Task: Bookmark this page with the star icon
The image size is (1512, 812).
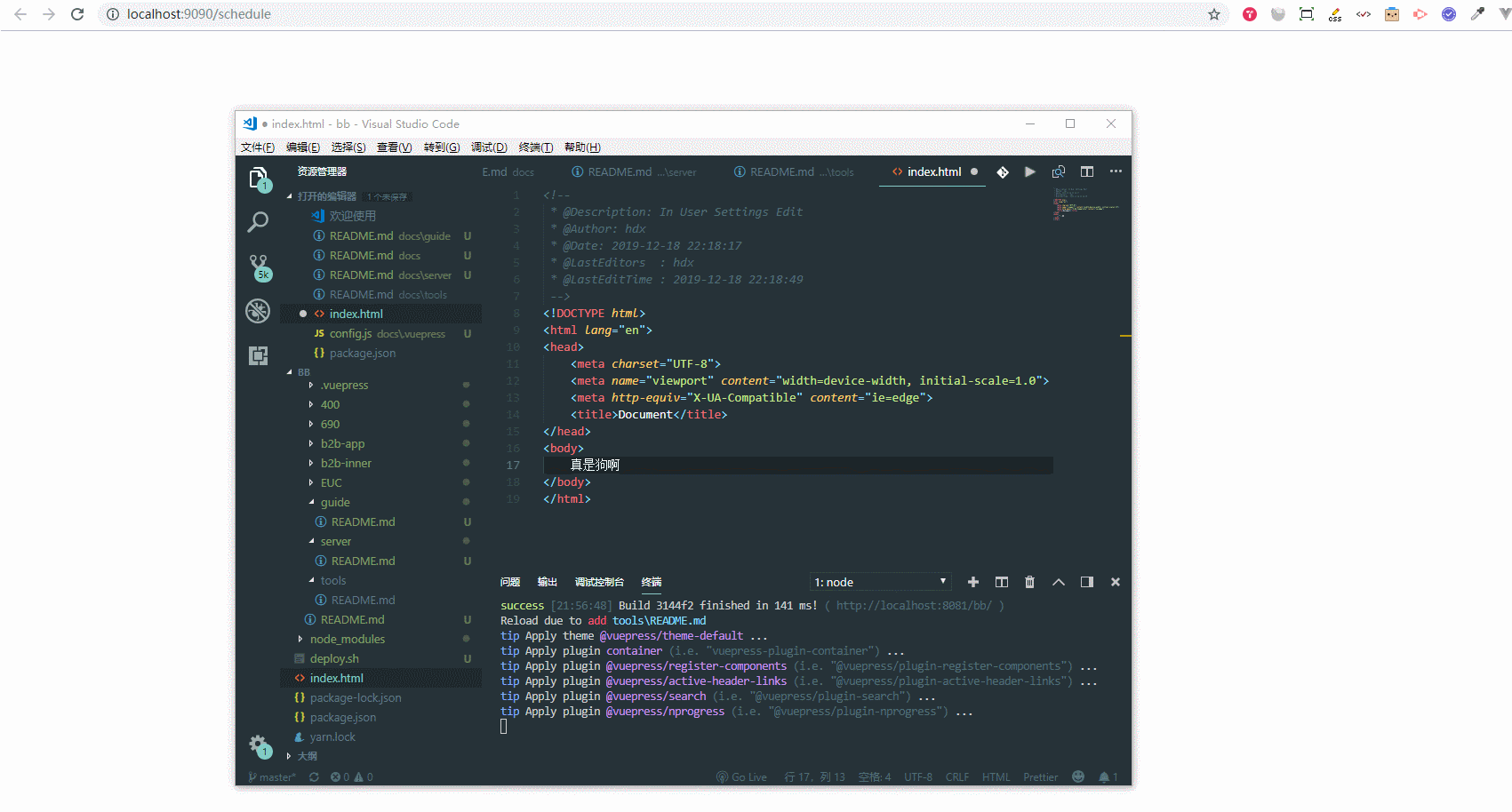Action: click(x=1214, y=14)
